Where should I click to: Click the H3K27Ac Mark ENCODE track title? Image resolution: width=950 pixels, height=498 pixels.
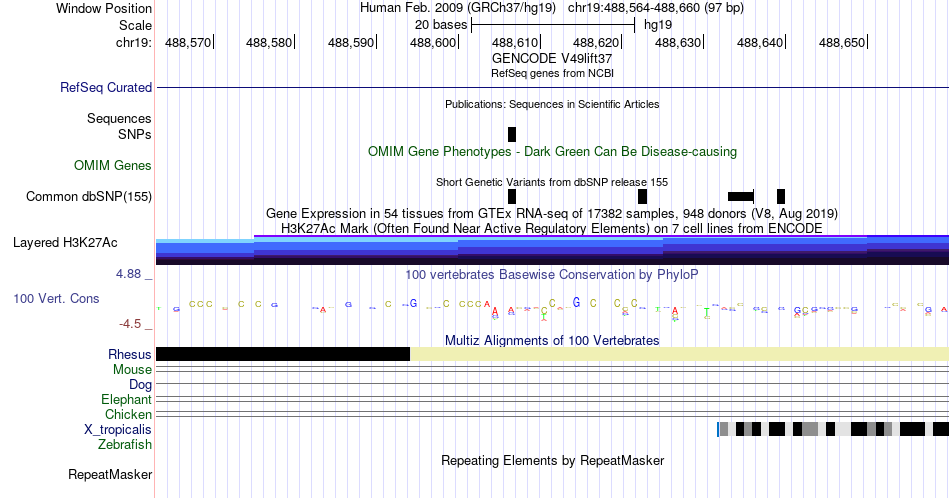[552, 228]
